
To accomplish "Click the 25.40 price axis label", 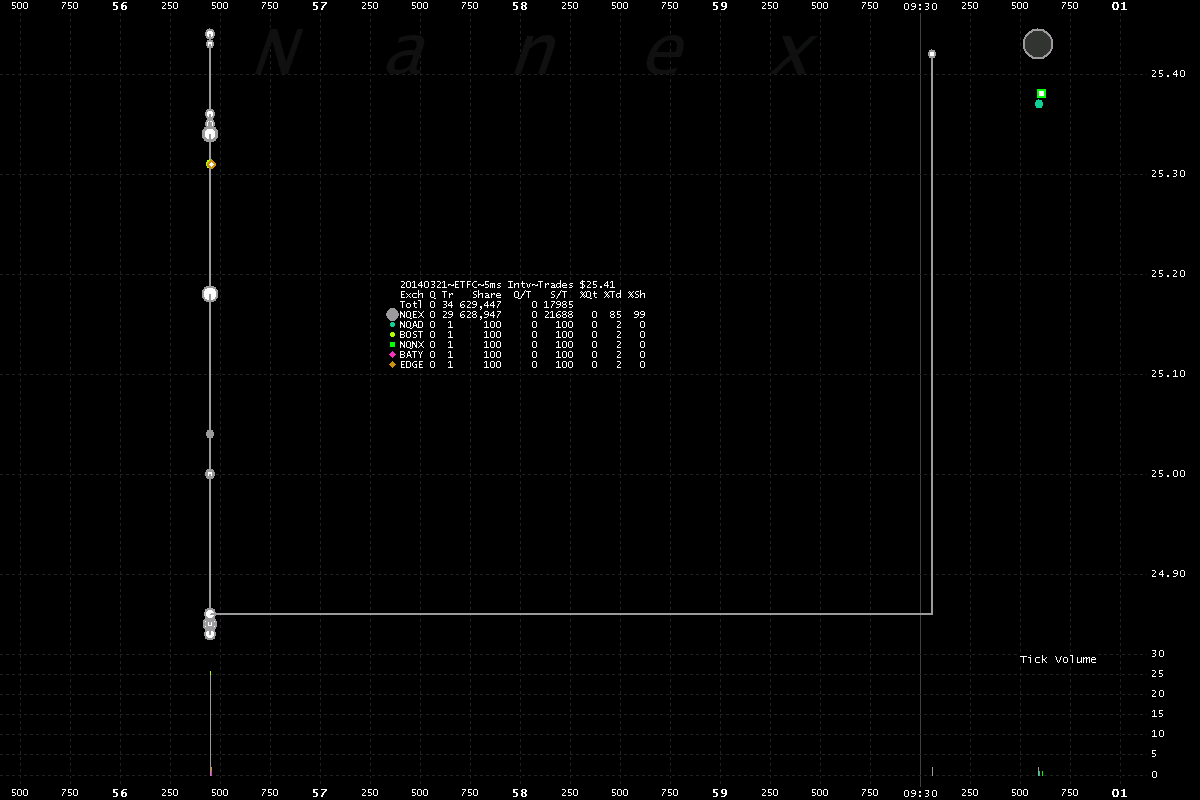I will [x=1168, y=74].
